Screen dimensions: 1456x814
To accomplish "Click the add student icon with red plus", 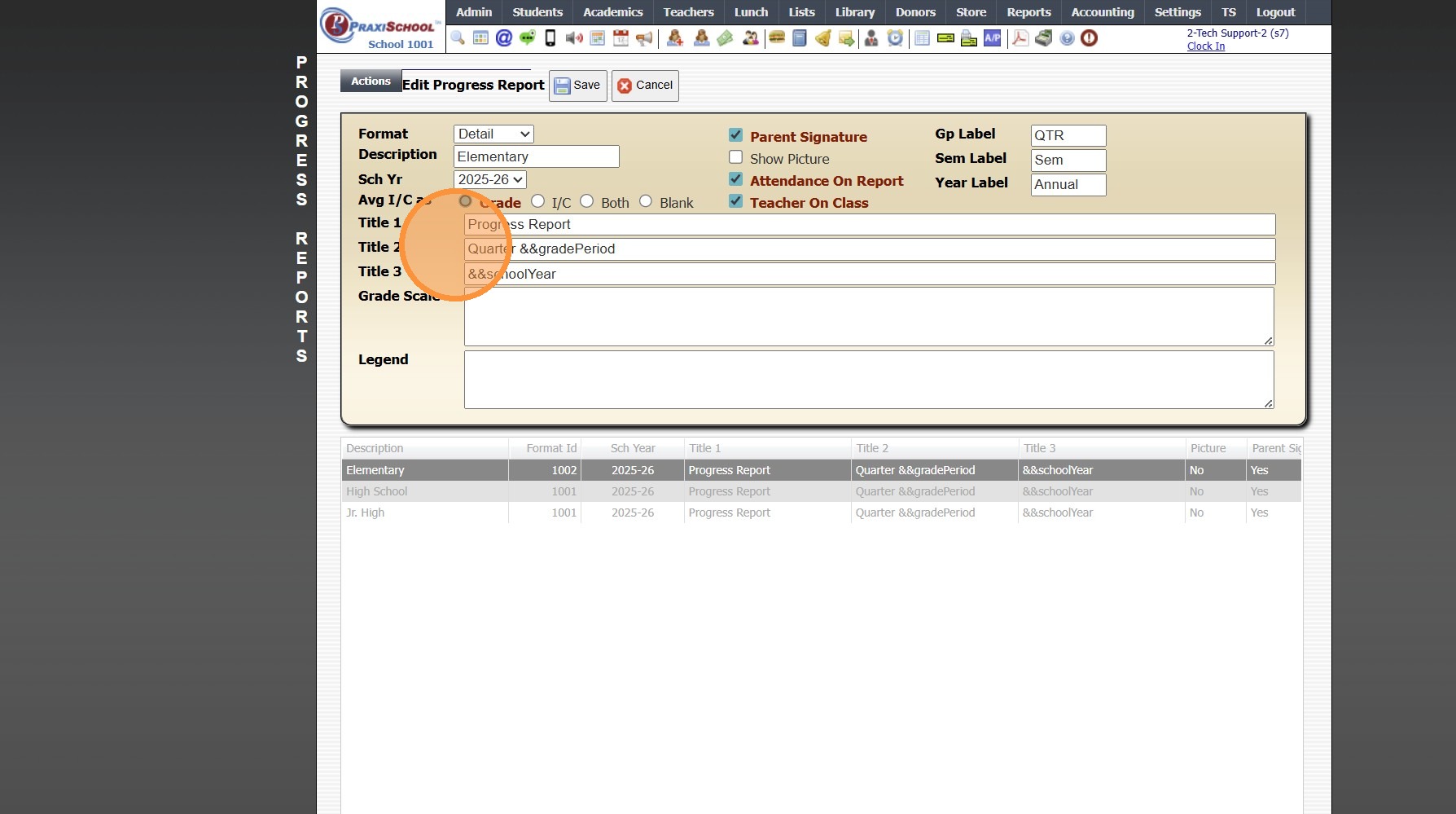I will [x=675, y=38].
